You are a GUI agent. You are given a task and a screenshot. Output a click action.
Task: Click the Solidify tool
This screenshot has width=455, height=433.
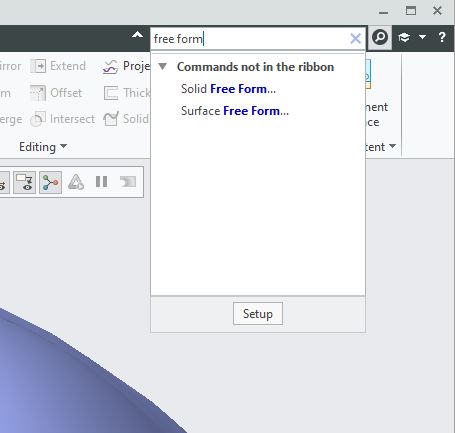tap(126, 119)
